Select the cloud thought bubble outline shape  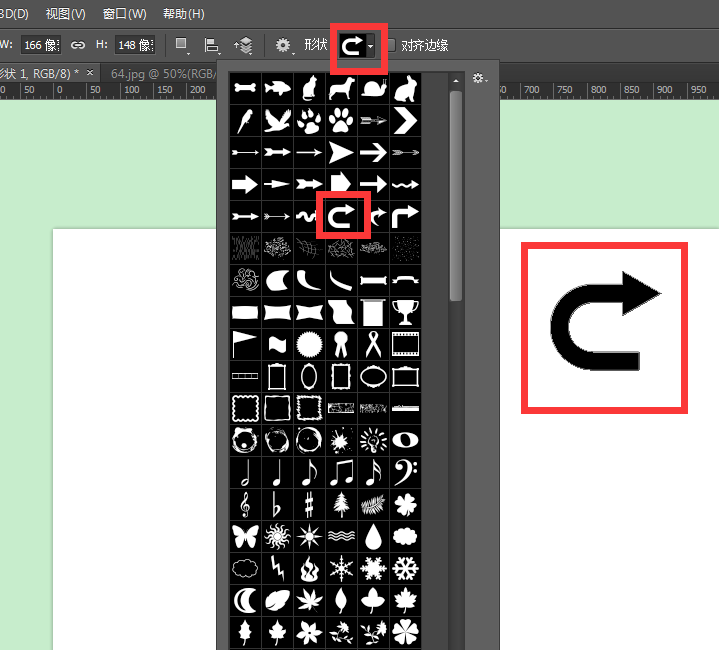click(245, 569)
